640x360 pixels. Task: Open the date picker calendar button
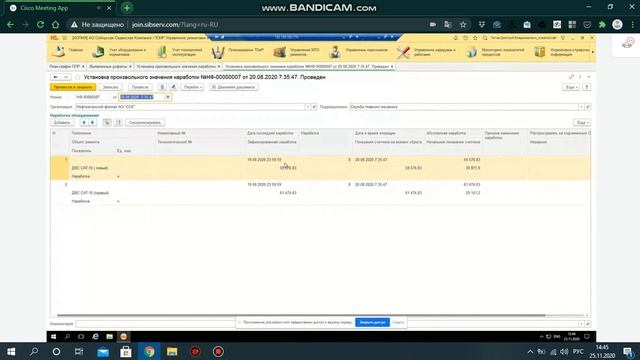(168, 97)
